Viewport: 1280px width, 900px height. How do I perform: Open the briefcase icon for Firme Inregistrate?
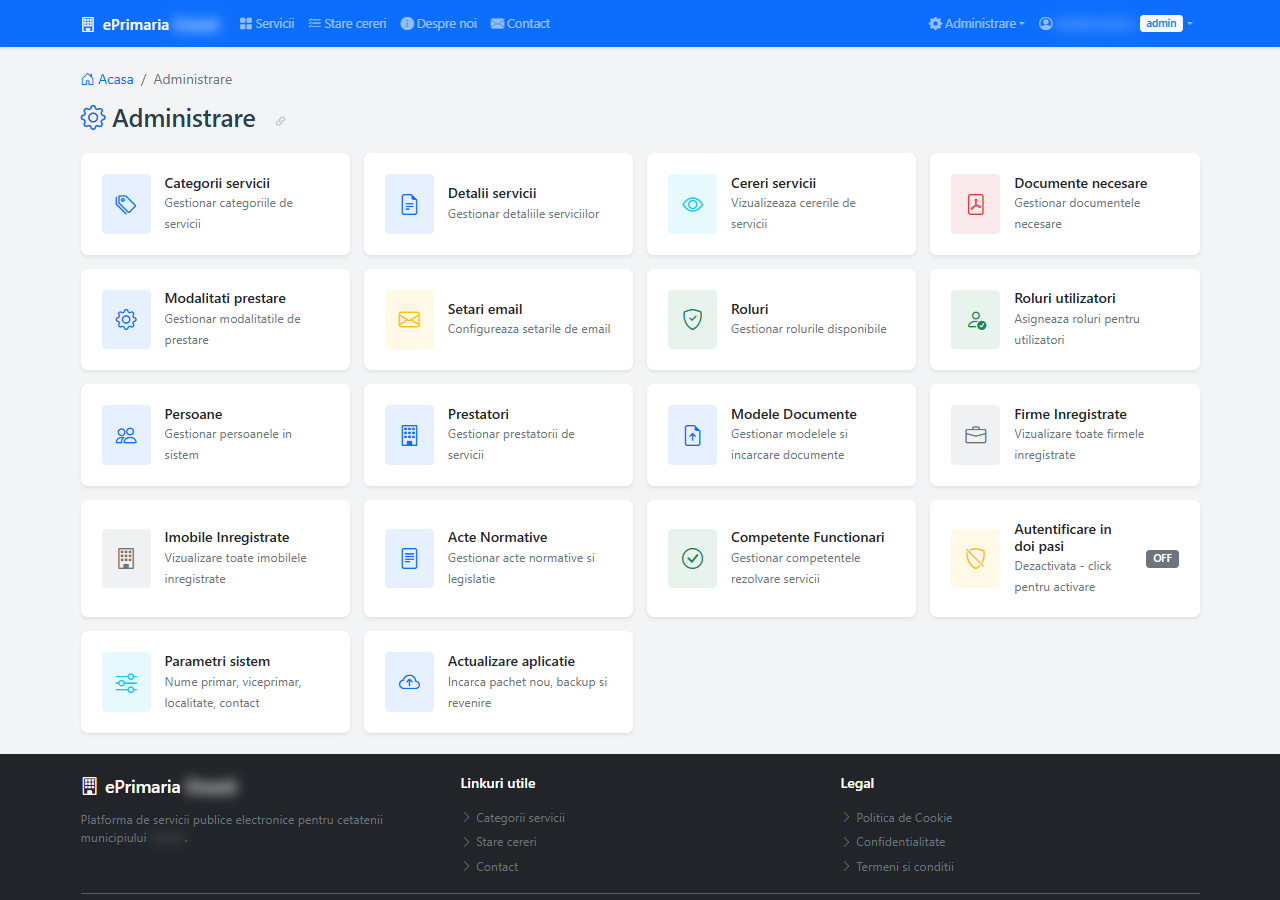pyautogui.click(x=975, y=435)
